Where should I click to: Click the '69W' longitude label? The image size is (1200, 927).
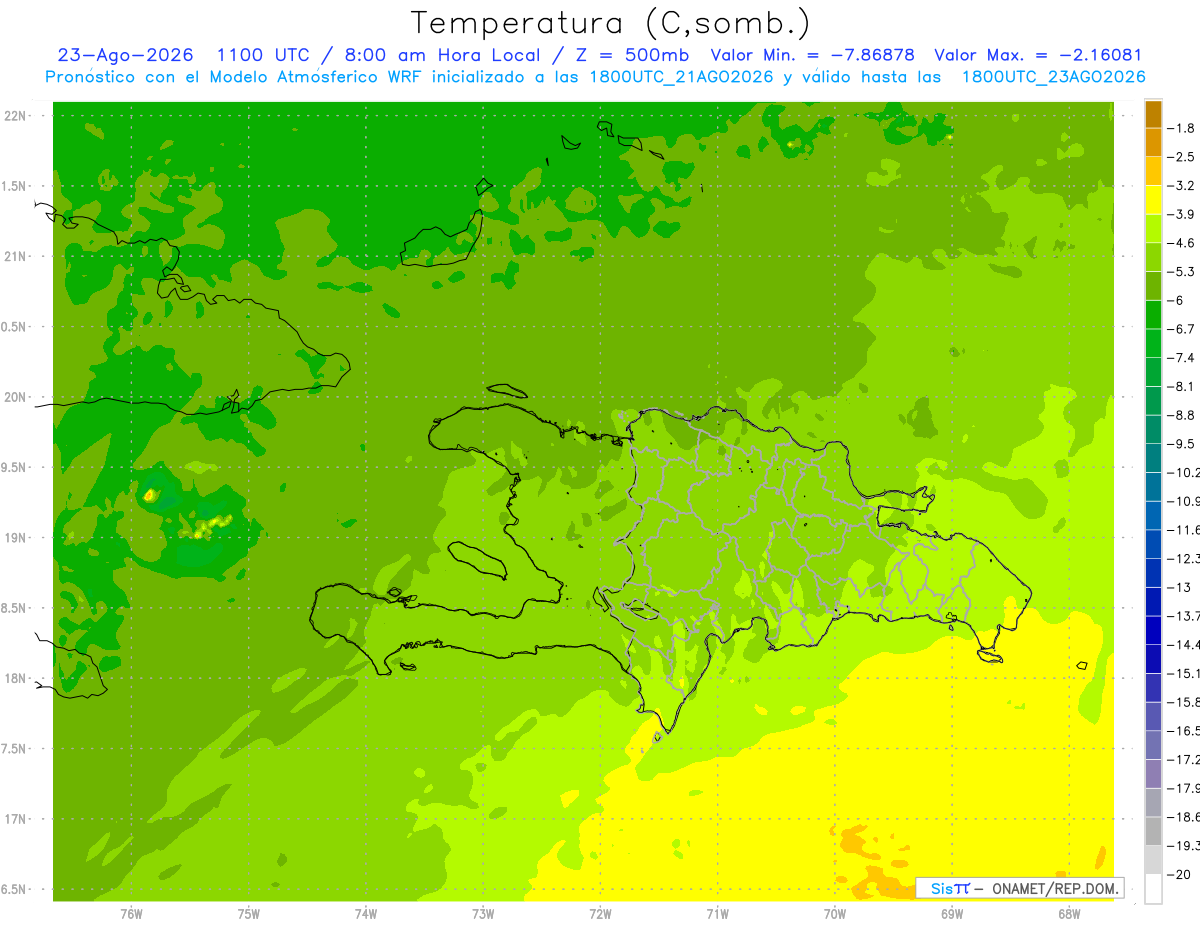point(952,914)
